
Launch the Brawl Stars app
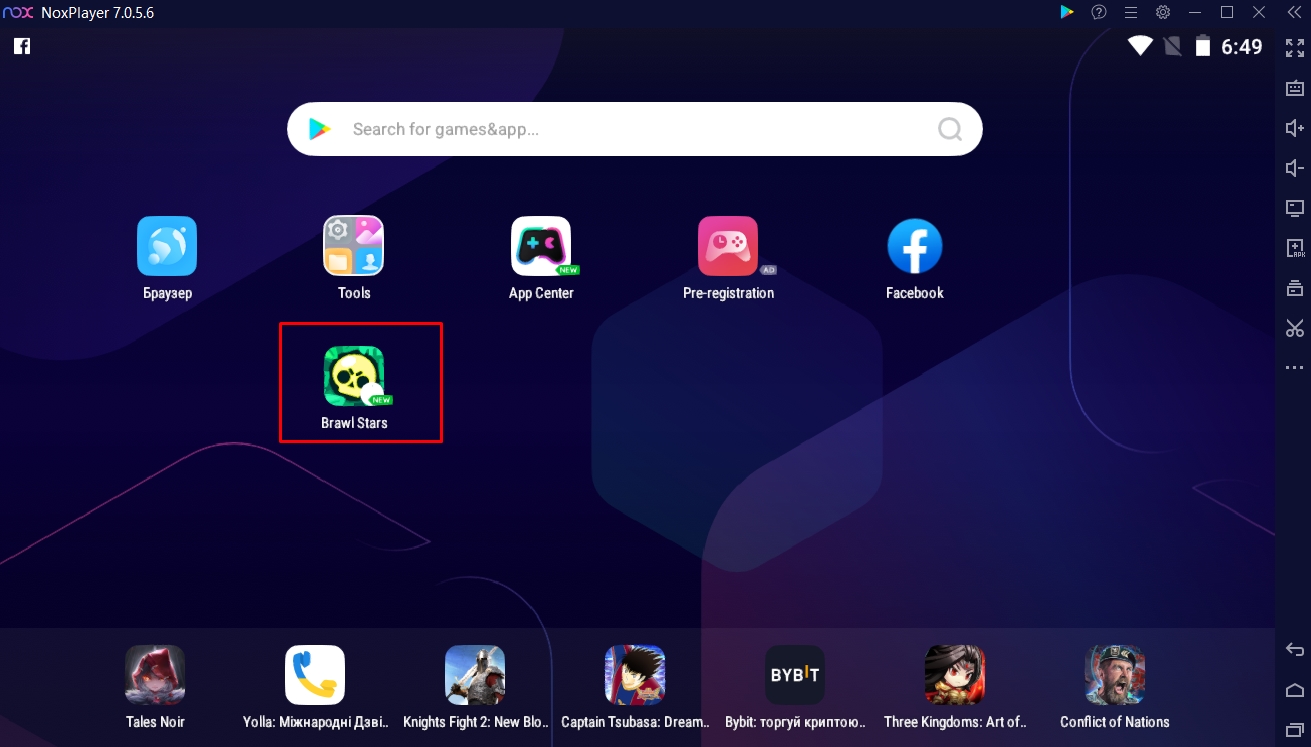point(354,376)
